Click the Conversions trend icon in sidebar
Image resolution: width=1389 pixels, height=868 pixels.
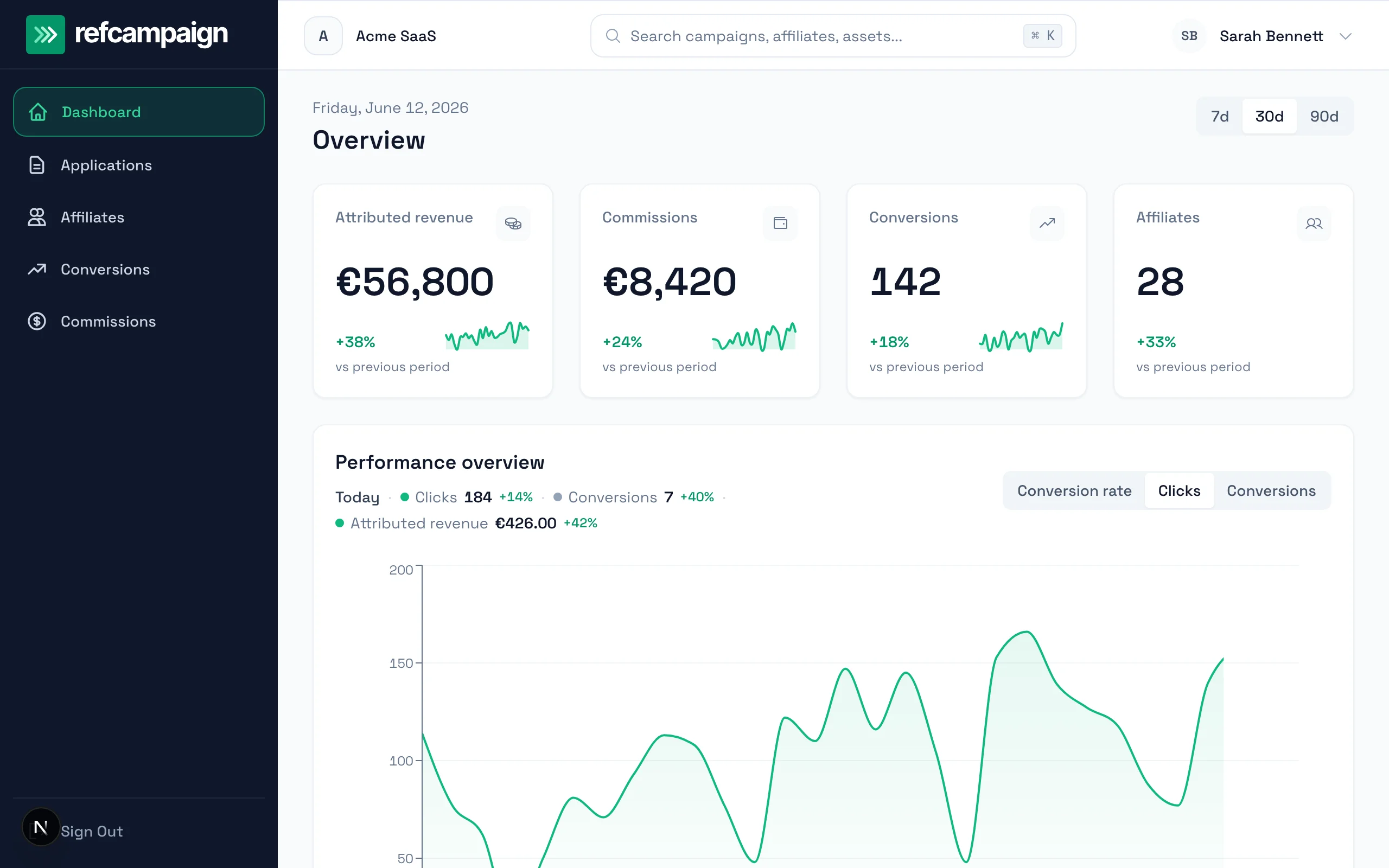(37, 269)
